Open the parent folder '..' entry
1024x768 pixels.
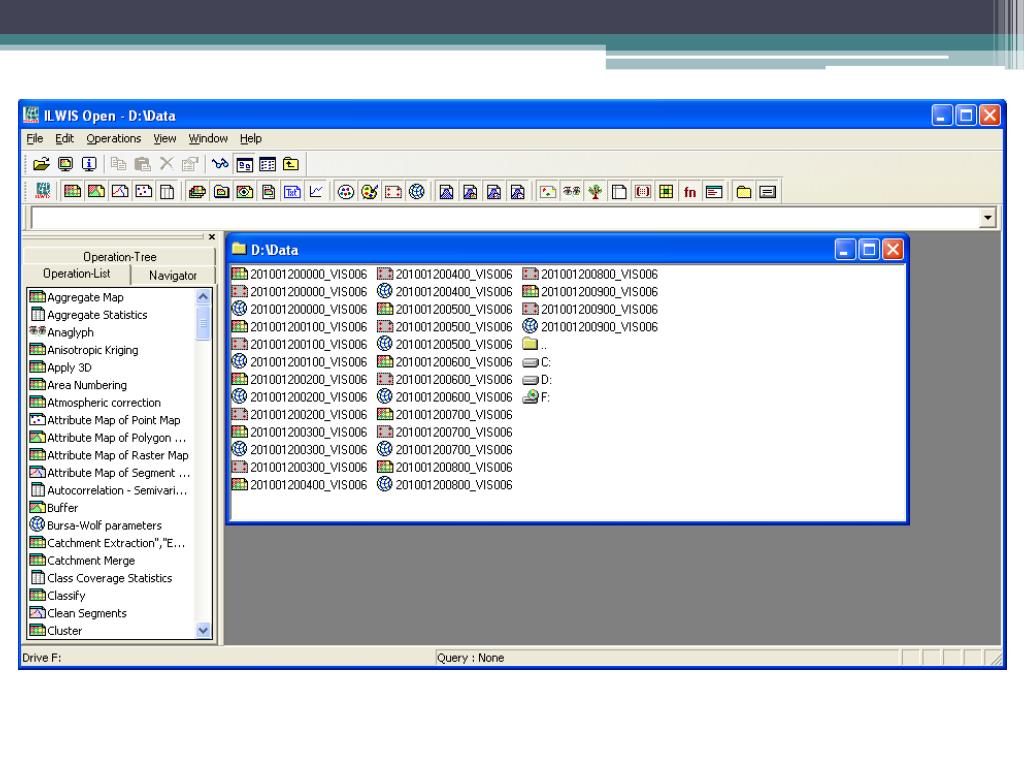(x=535, y=344)
